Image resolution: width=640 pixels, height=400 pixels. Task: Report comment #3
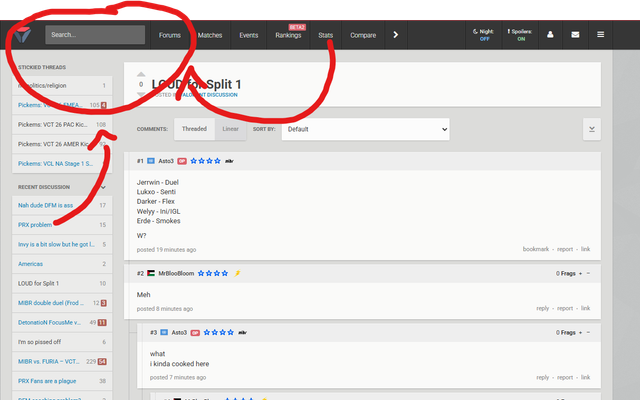(x=565, y=378)
